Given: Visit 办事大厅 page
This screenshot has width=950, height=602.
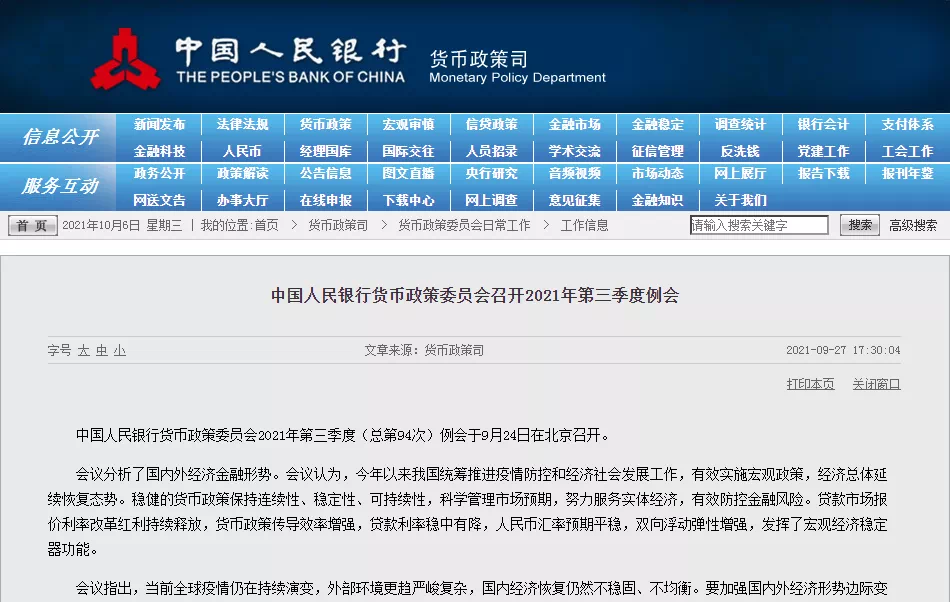Looking at the screenshot, I should click(x=242, y=200).
